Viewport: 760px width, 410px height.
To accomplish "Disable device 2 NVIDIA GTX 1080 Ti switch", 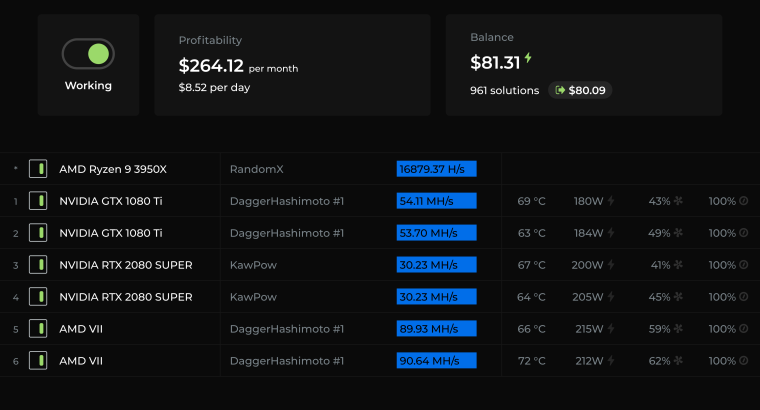I will click(38, 233).
